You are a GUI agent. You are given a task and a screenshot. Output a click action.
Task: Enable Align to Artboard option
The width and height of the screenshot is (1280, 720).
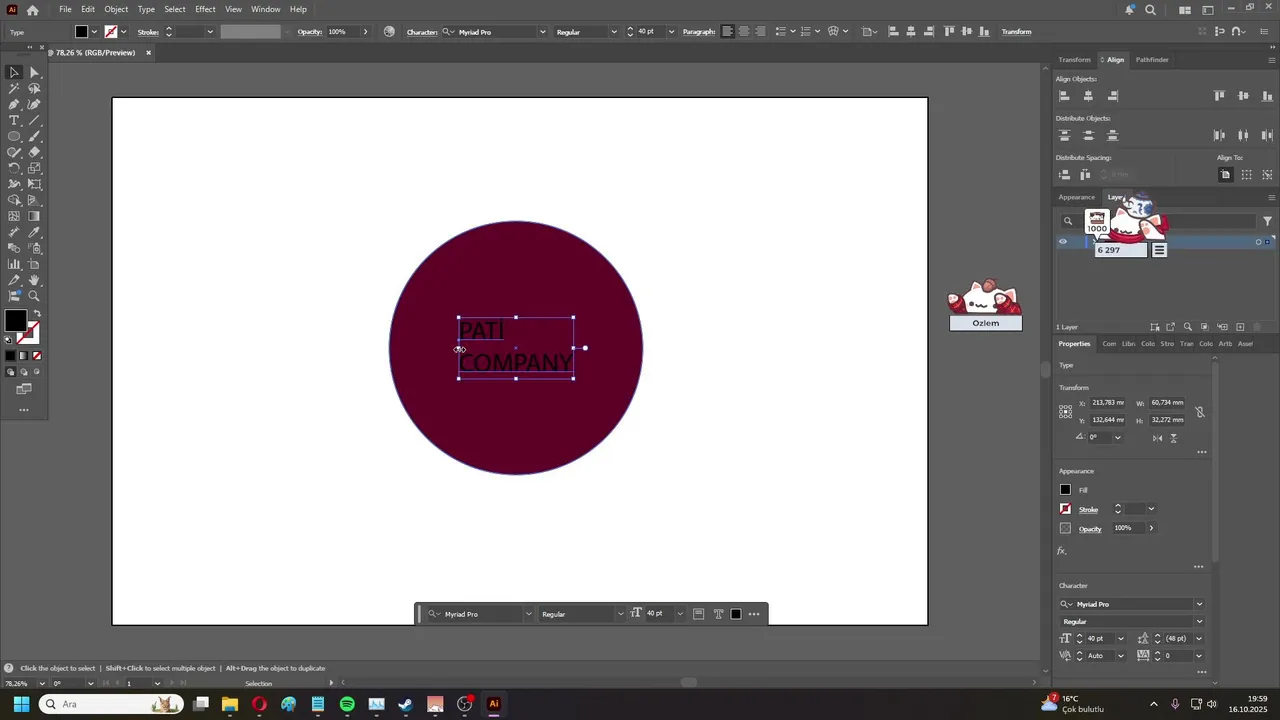click(1226, 175)
